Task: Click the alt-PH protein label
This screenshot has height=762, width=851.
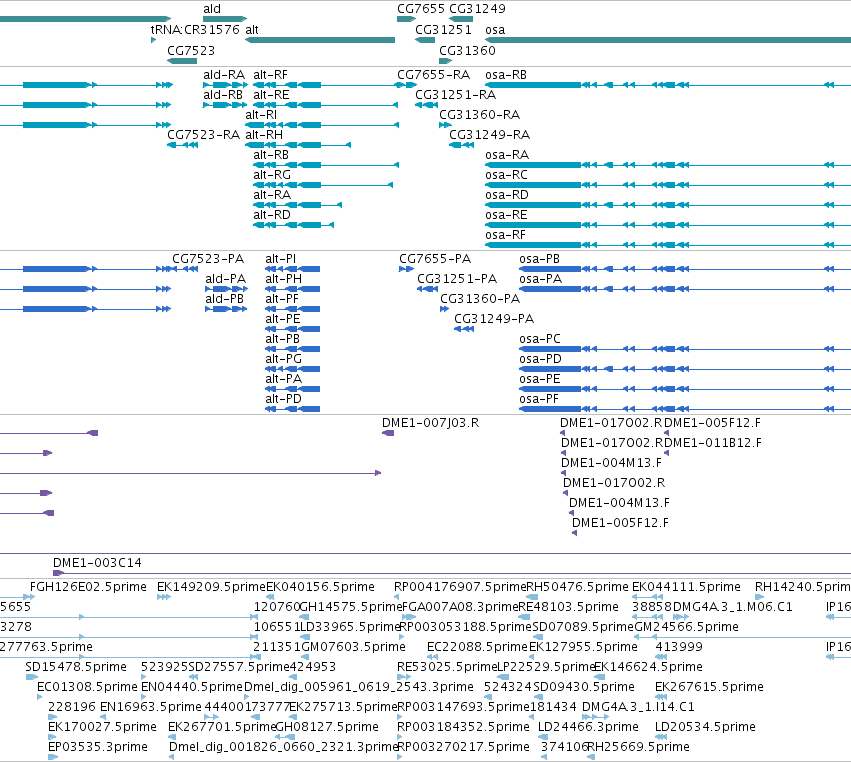Action: coord(283,279)
